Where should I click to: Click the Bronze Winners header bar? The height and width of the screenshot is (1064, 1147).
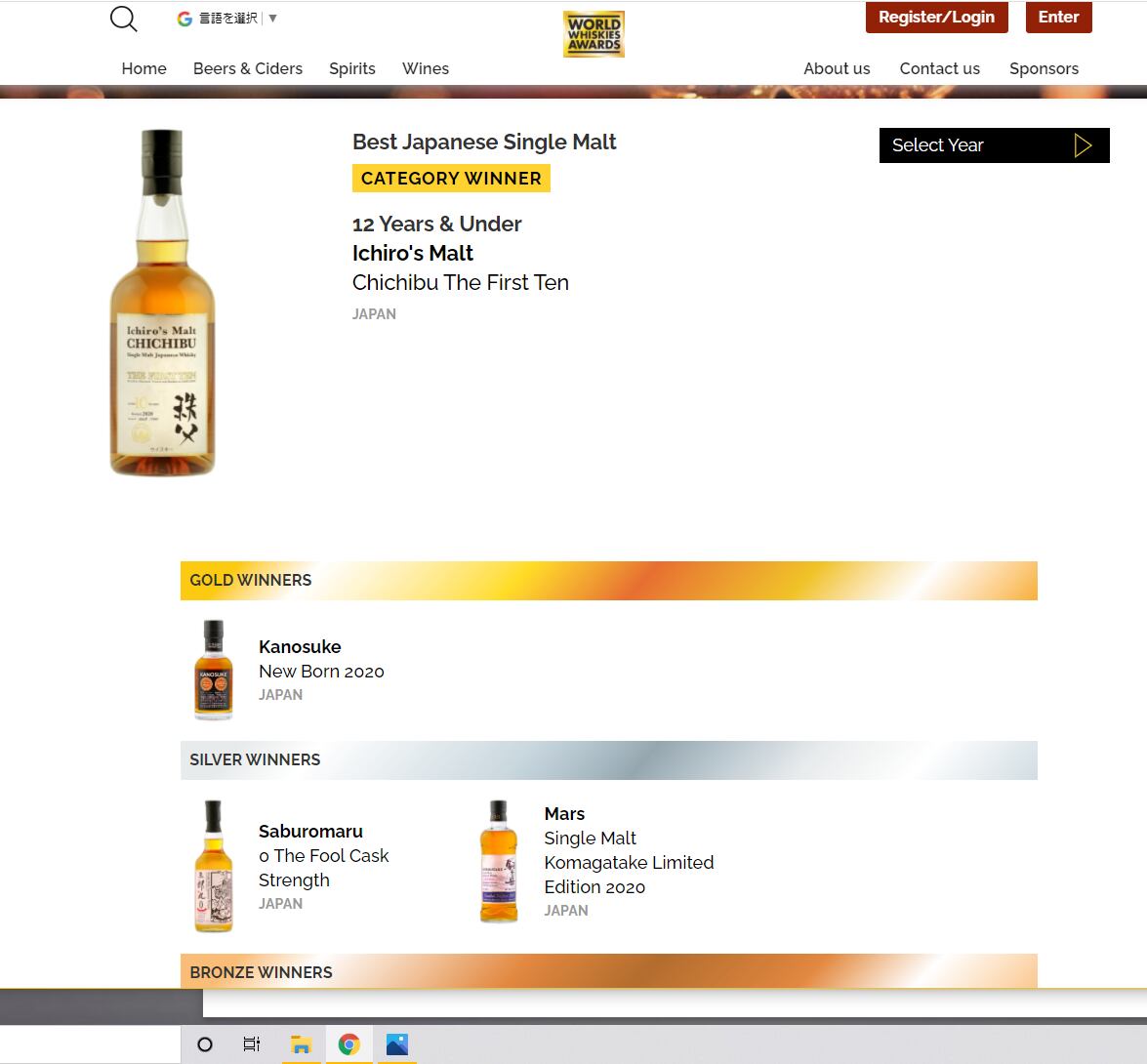(608, 972)
